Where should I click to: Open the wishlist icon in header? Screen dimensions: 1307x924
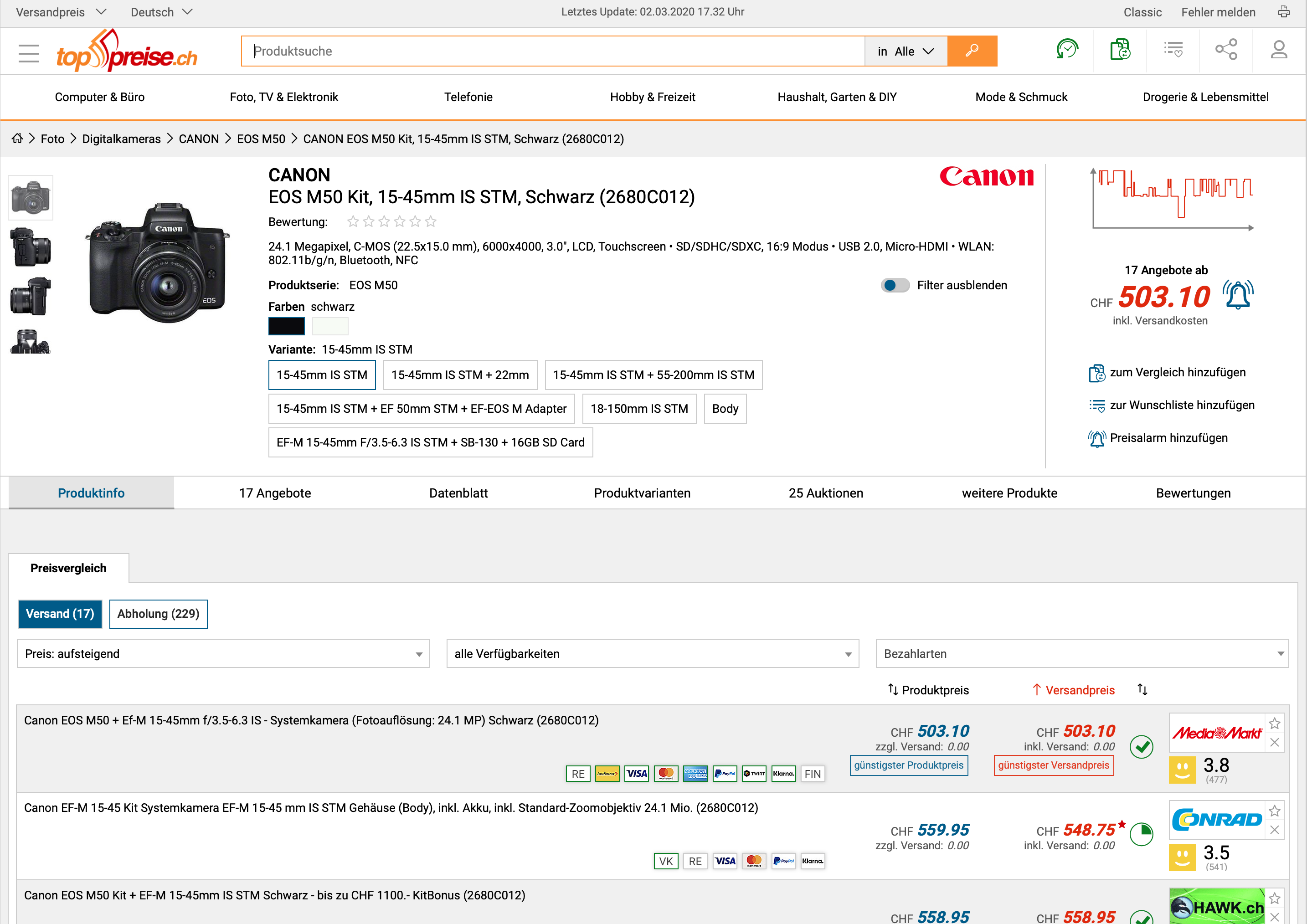(1173, 50)
